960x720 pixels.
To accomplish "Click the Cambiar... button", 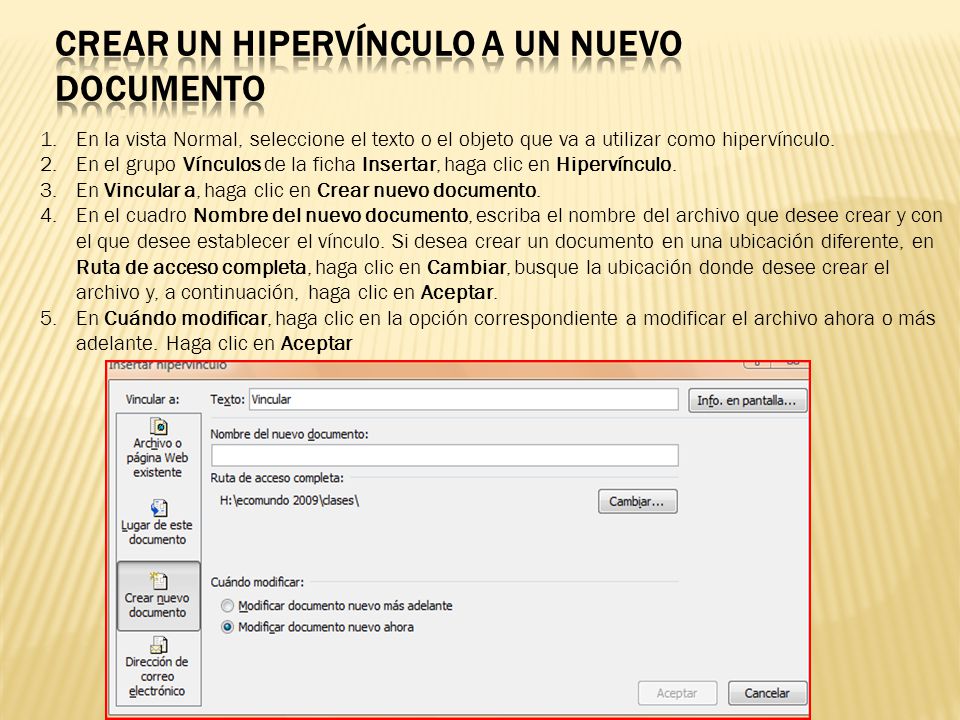I will [x=637, y=501].
